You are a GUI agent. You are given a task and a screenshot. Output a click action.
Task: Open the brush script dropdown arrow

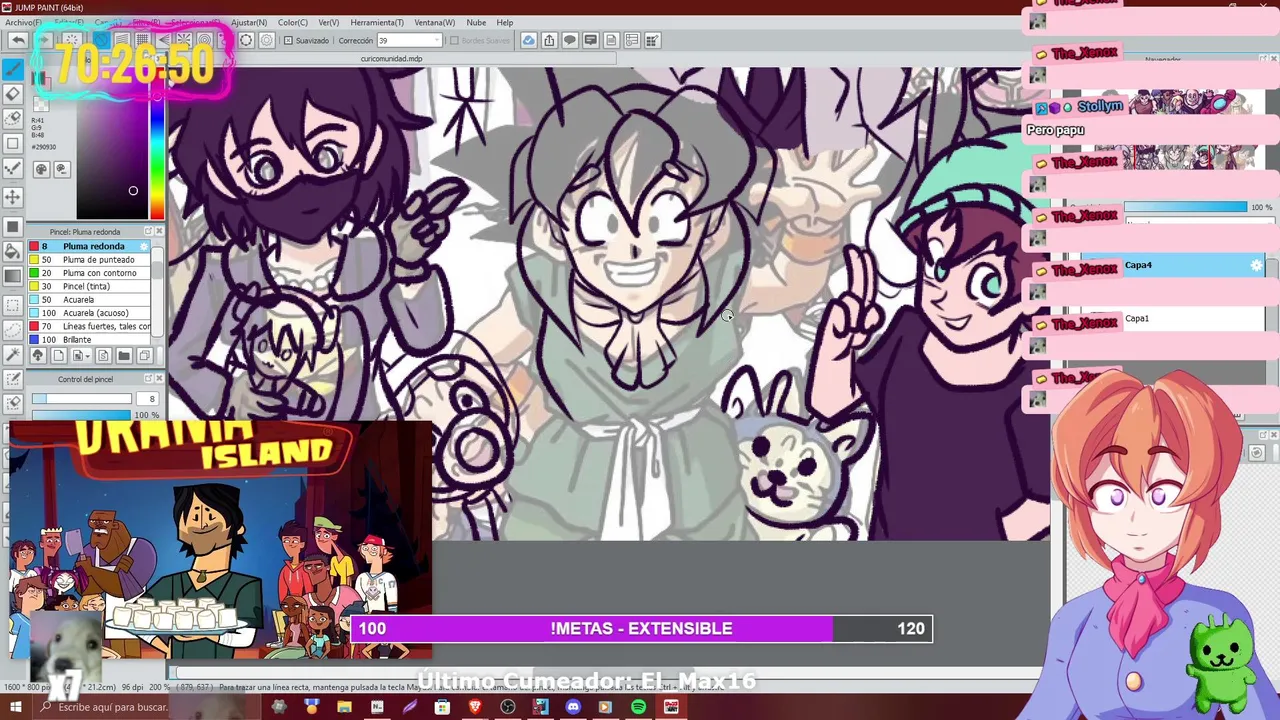coord(87,355)
